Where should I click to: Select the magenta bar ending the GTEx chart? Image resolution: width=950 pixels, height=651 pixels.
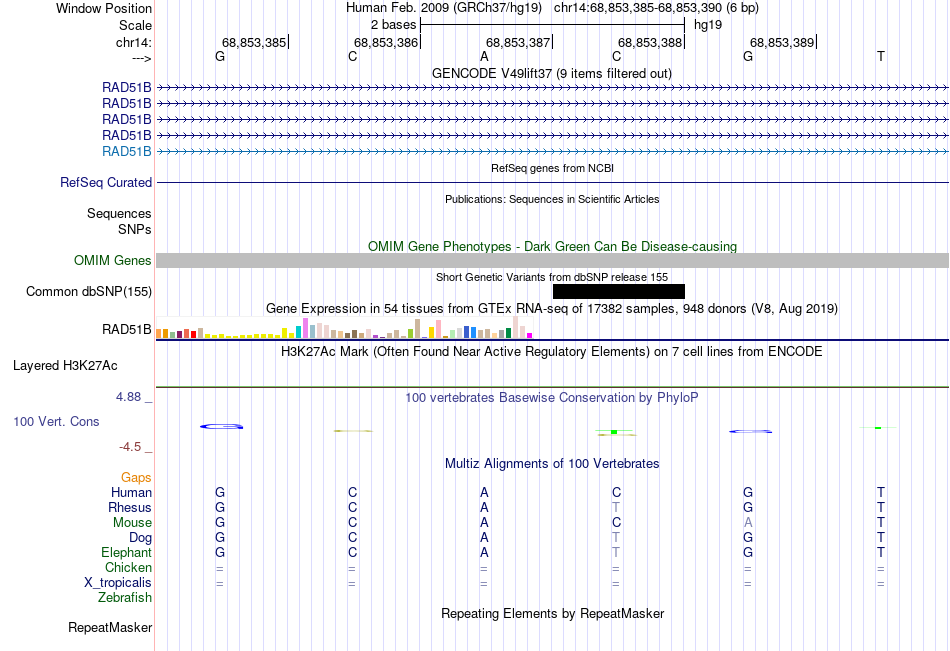click(530, 335)
